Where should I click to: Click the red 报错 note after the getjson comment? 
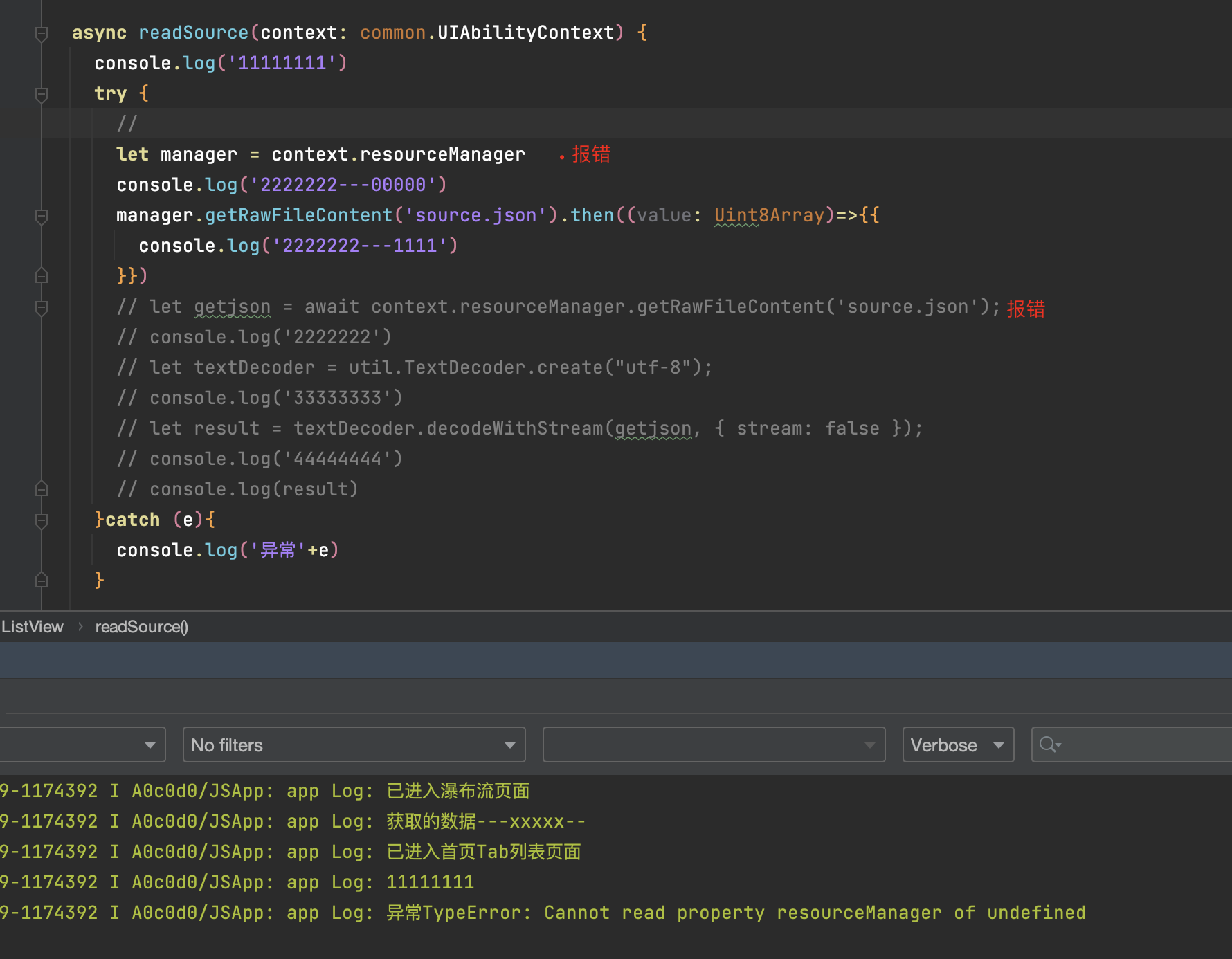[1026, 309]
